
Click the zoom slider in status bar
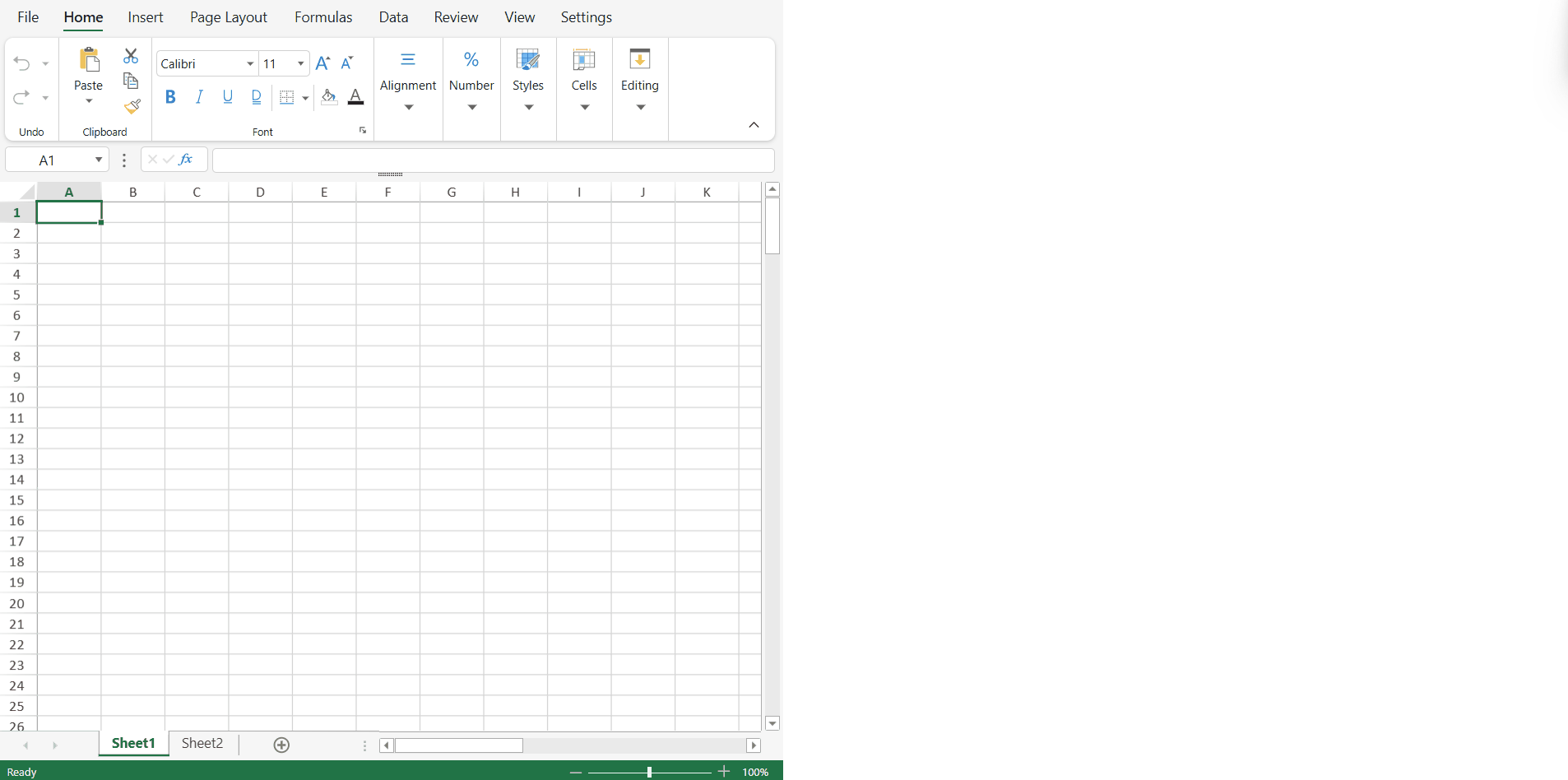click(x=649, y=772)
